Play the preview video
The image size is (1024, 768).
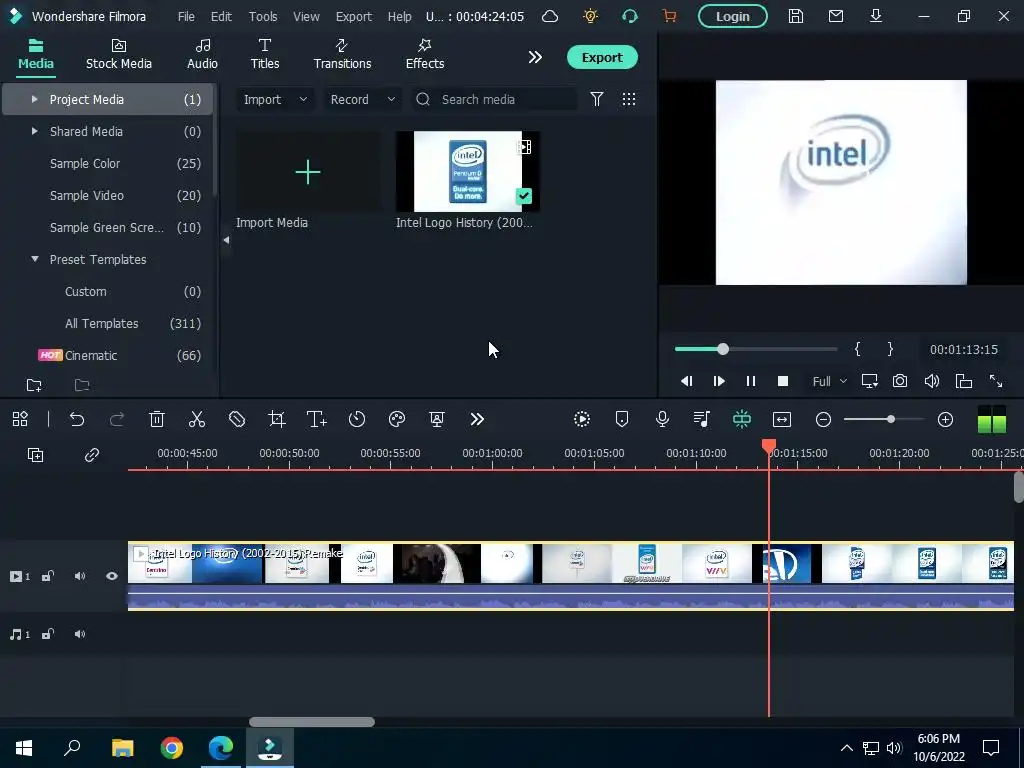[x=719, y=381]
